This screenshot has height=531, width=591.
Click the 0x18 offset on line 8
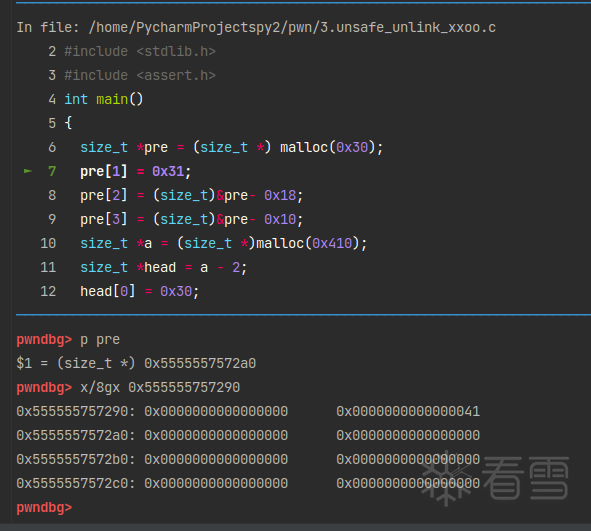(280, 195)
